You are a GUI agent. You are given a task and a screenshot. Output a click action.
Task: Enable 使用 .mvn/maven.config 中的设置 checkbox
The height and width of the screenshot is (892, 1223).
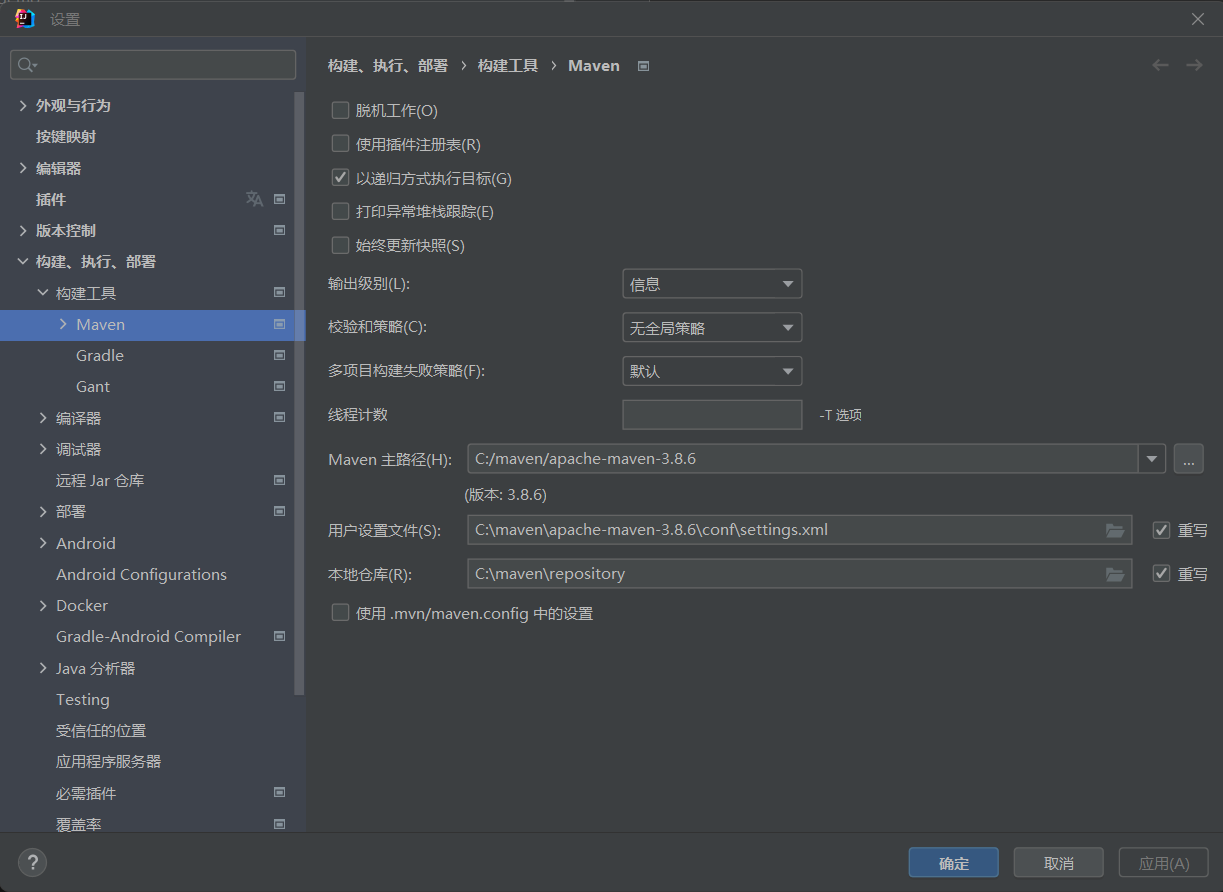pos(340,613)
